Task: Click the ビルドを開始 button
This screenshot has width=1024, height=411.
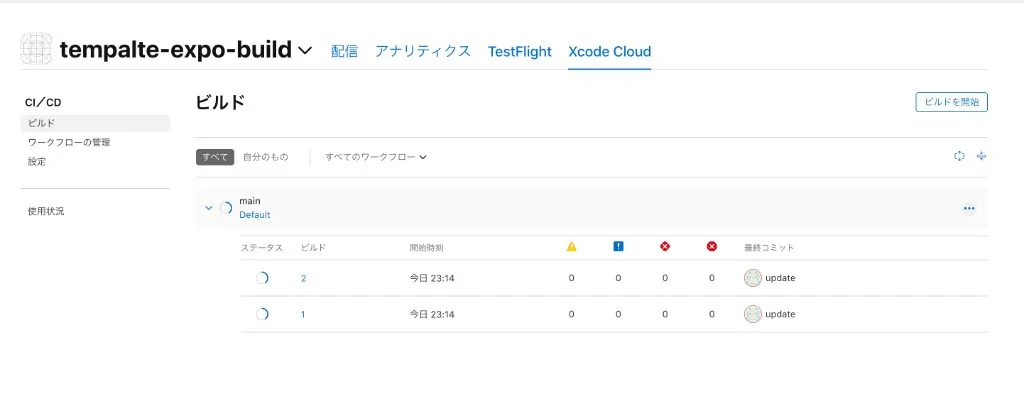Action: pos(952,102)
